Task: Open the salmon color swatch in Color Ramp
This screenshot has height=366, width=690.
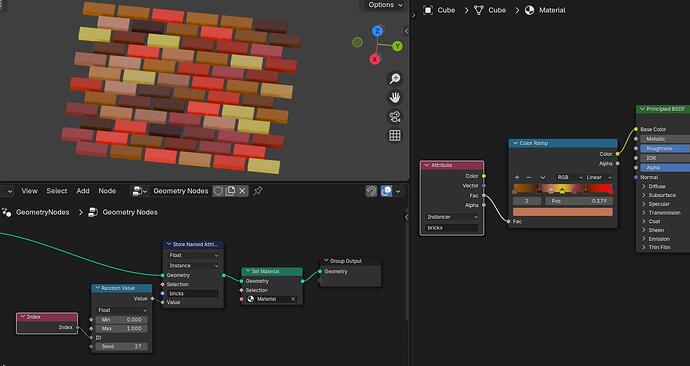Action: 563,212
